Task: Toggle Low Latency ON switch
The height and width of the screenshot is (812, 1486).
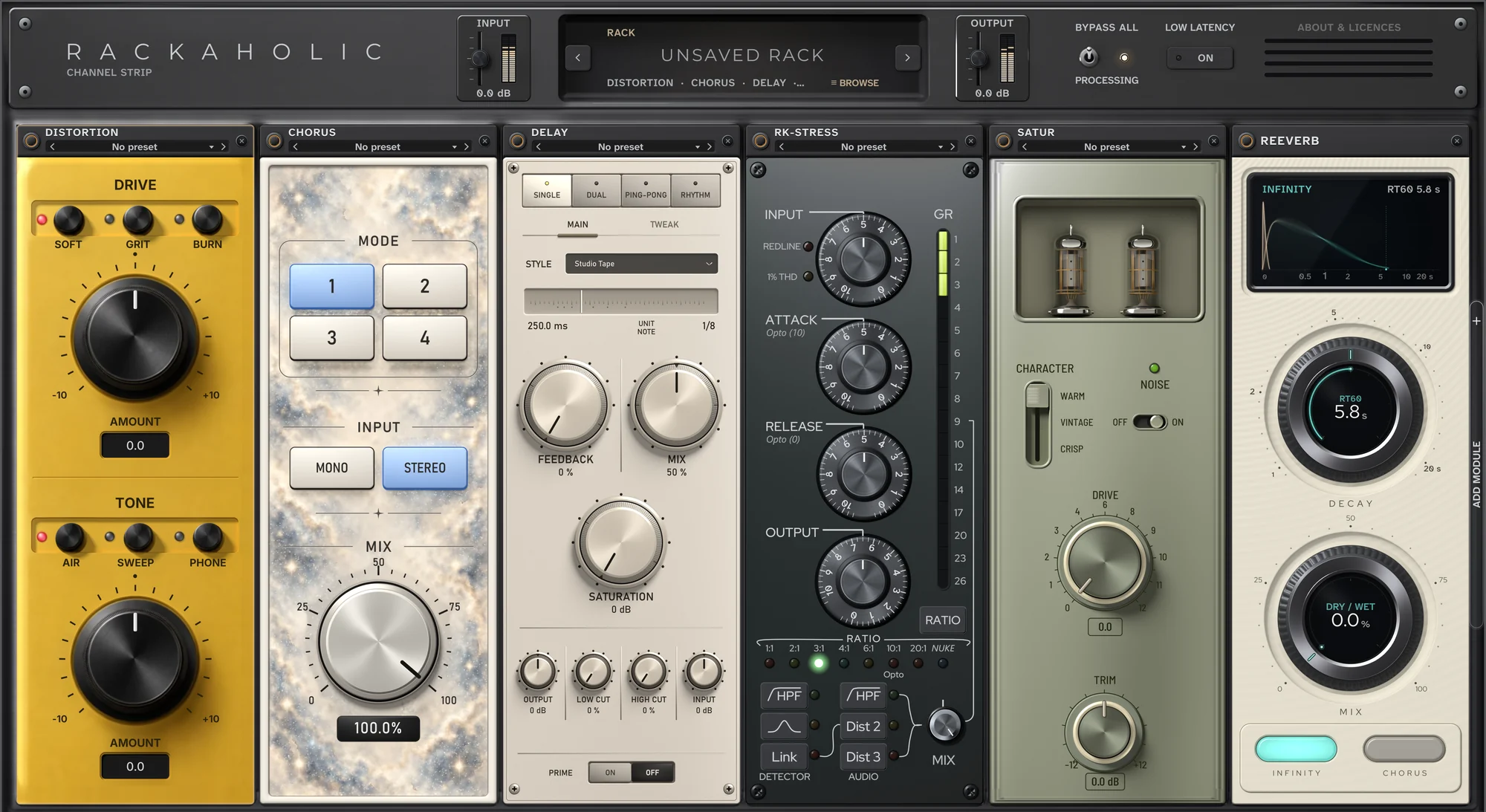Action: [x=1199, y=58]
